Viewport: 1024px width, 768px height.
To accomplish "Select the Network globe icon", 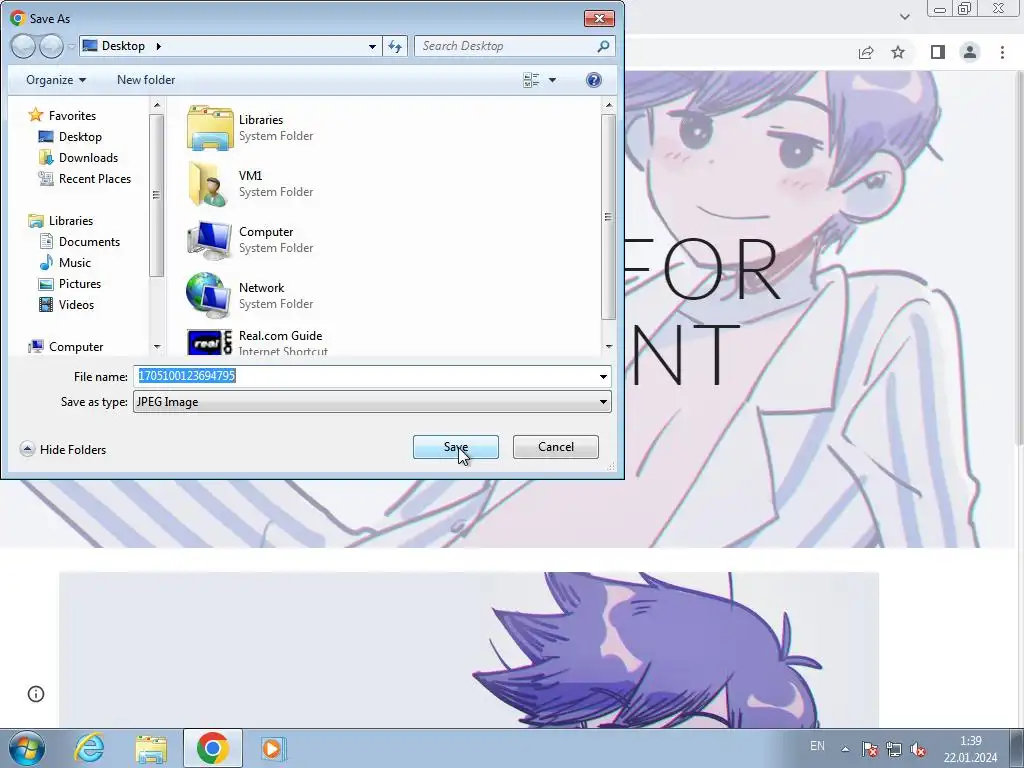I will tap(208, 296).
